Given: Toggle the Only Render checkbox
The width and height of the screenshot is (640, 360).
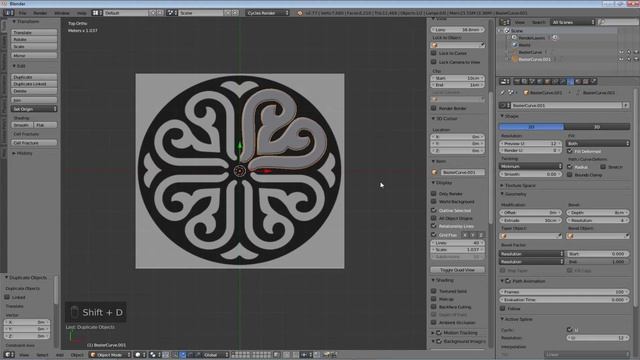Looking at the screenshot, I should click(x=433, y=193).
